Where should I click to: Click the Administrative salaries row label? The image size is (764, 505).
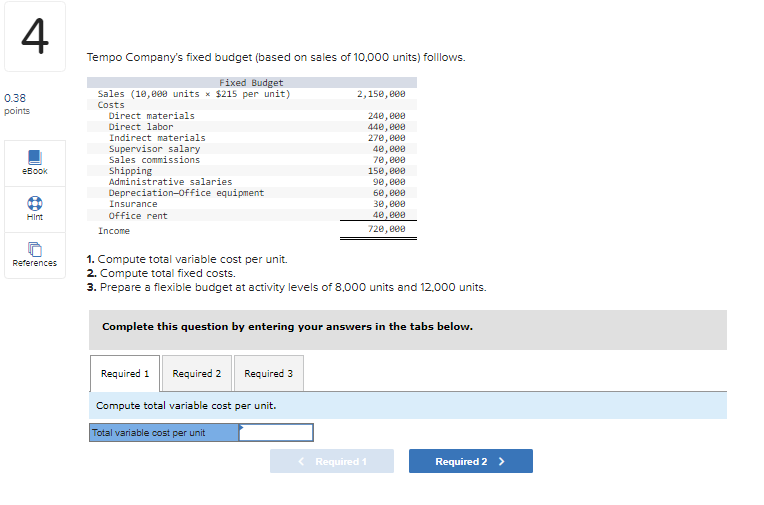(171, 181)
